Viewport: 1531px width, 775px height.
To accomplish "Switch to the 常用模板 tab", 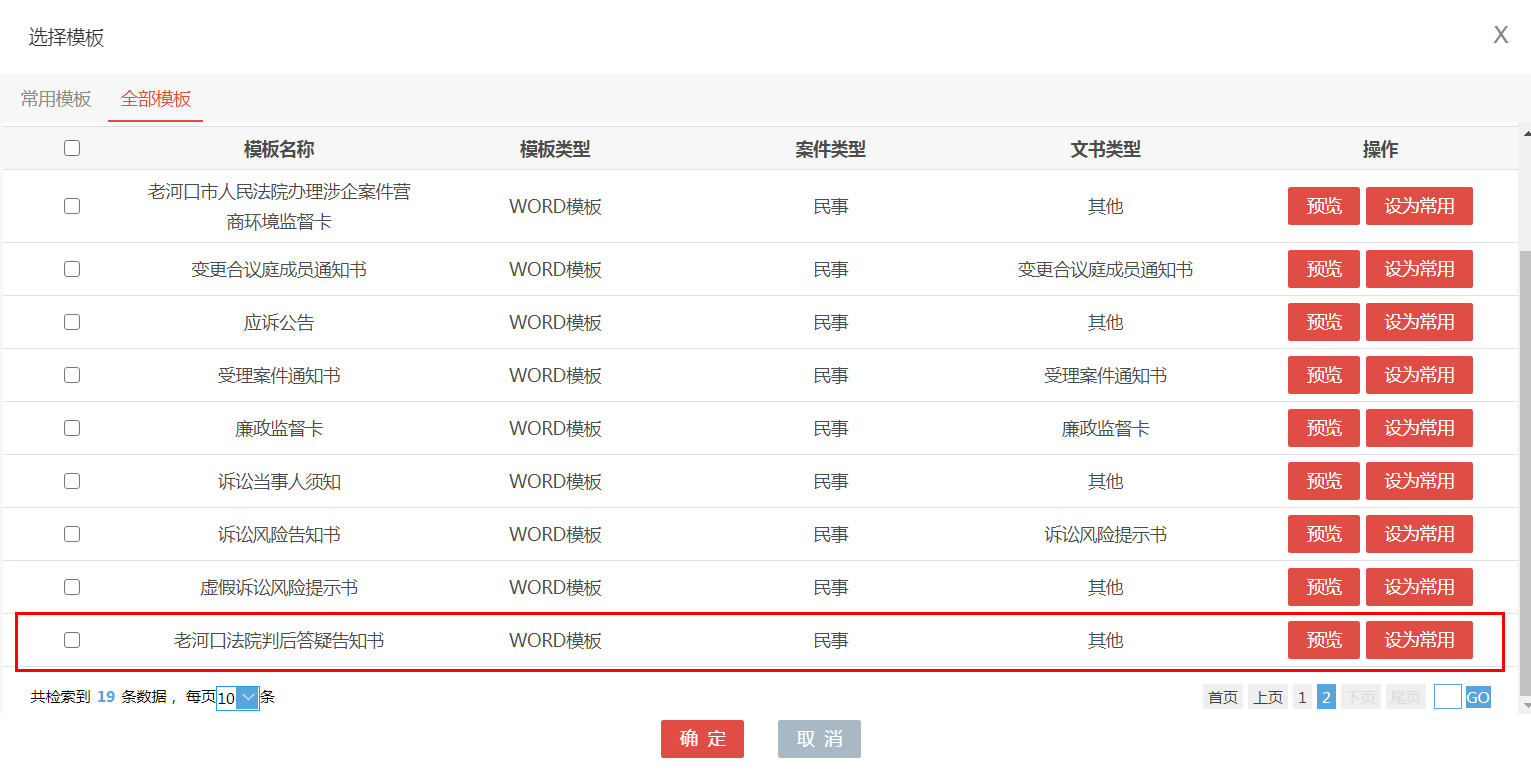I will [x=56, y=99].
